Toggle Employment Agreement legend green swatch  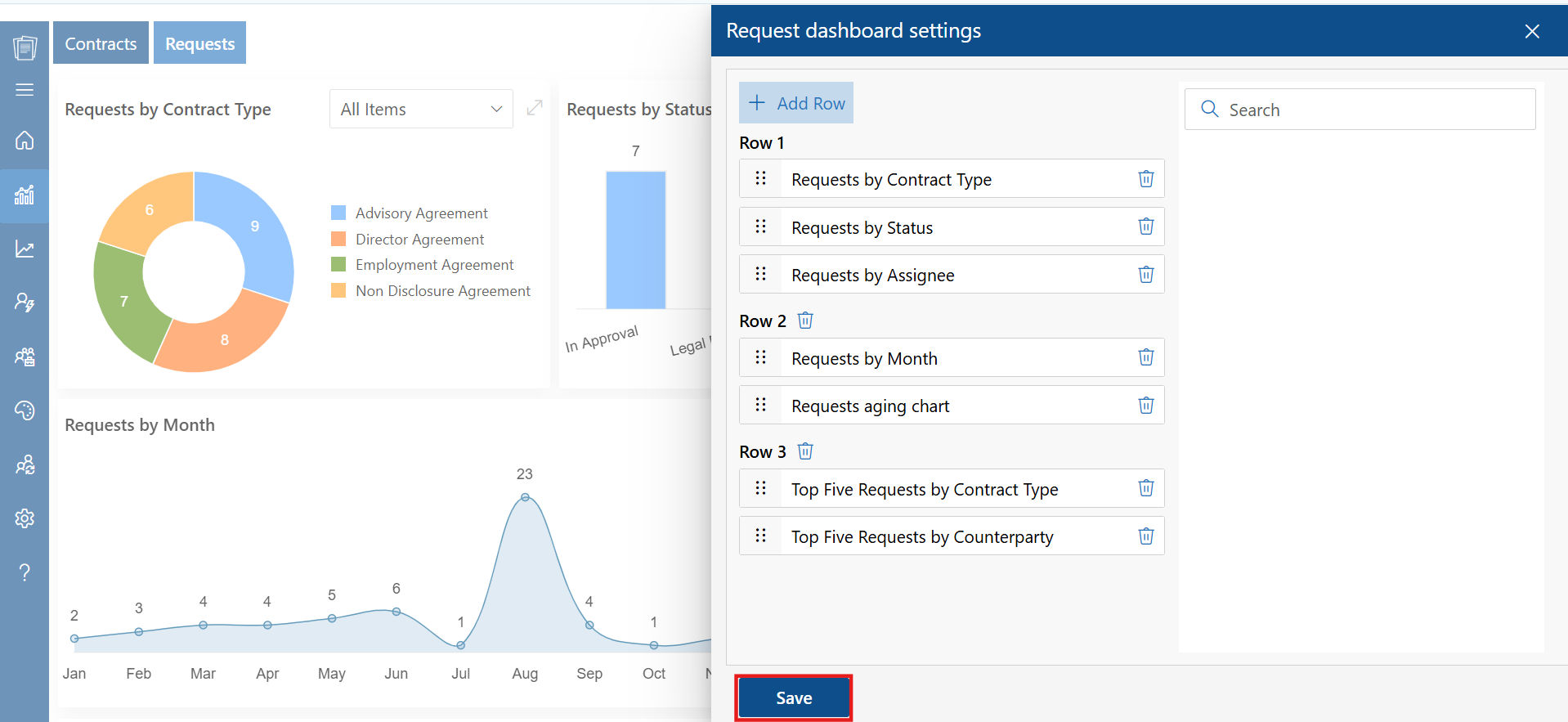(338, 265)
